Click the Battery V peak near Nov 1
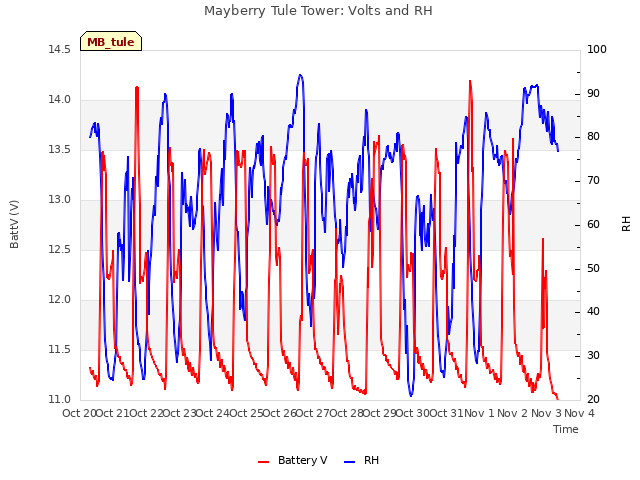This screenshot has width=640, height=480. [x=470, y=81]
